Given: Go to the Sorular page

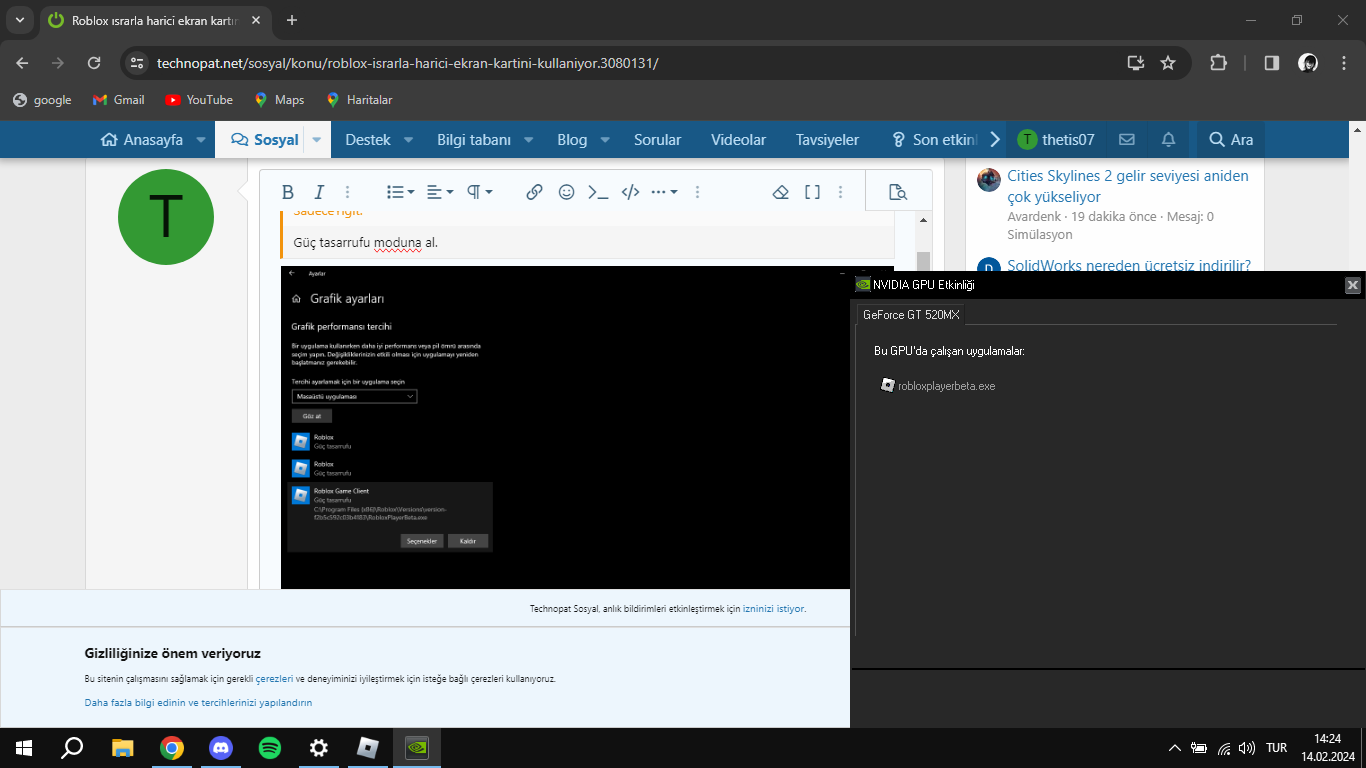Looking at the screenshot, I should click(657, 140).
